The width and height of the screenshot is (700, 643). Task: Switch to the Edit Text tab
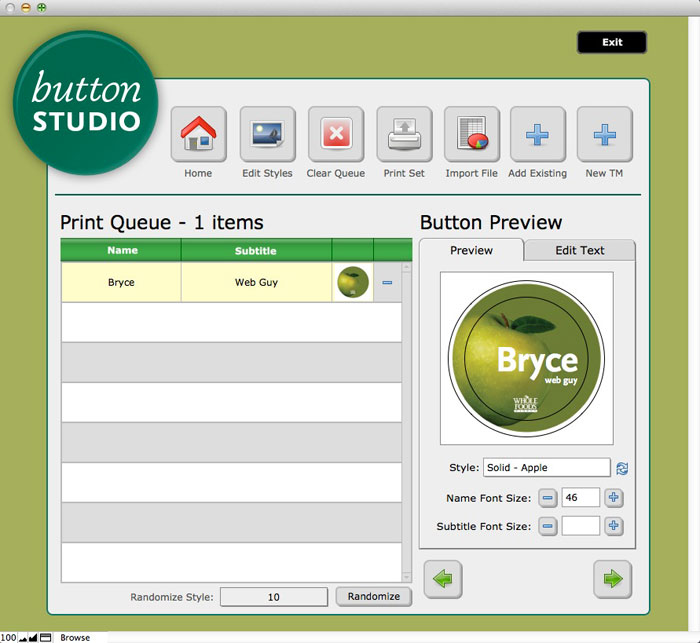(579, 251)
